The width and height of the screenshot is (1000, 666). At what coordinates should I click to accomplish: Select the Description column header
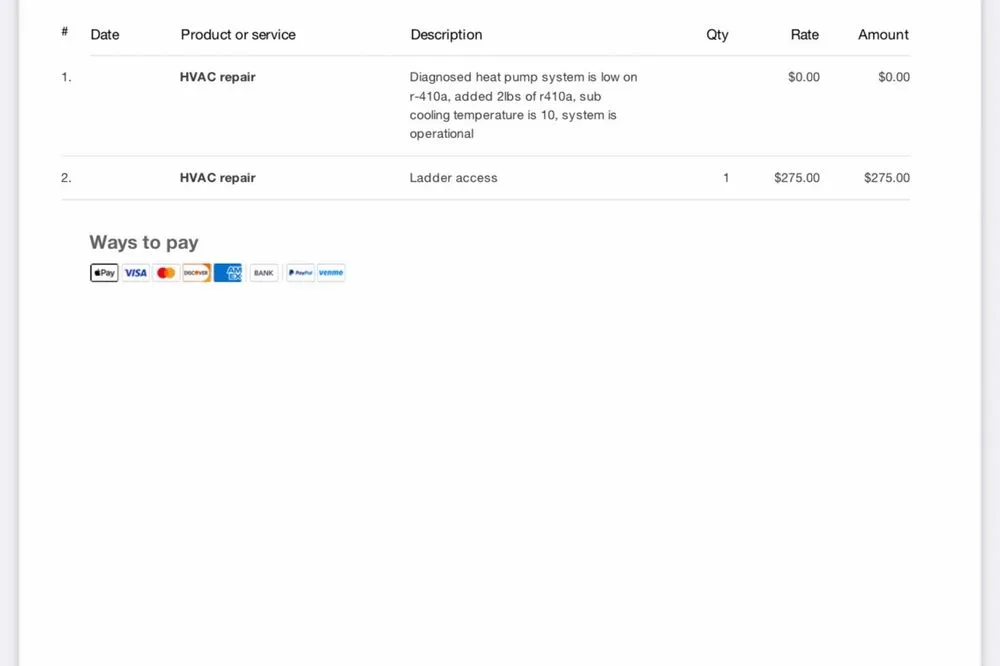click(446, 35)
